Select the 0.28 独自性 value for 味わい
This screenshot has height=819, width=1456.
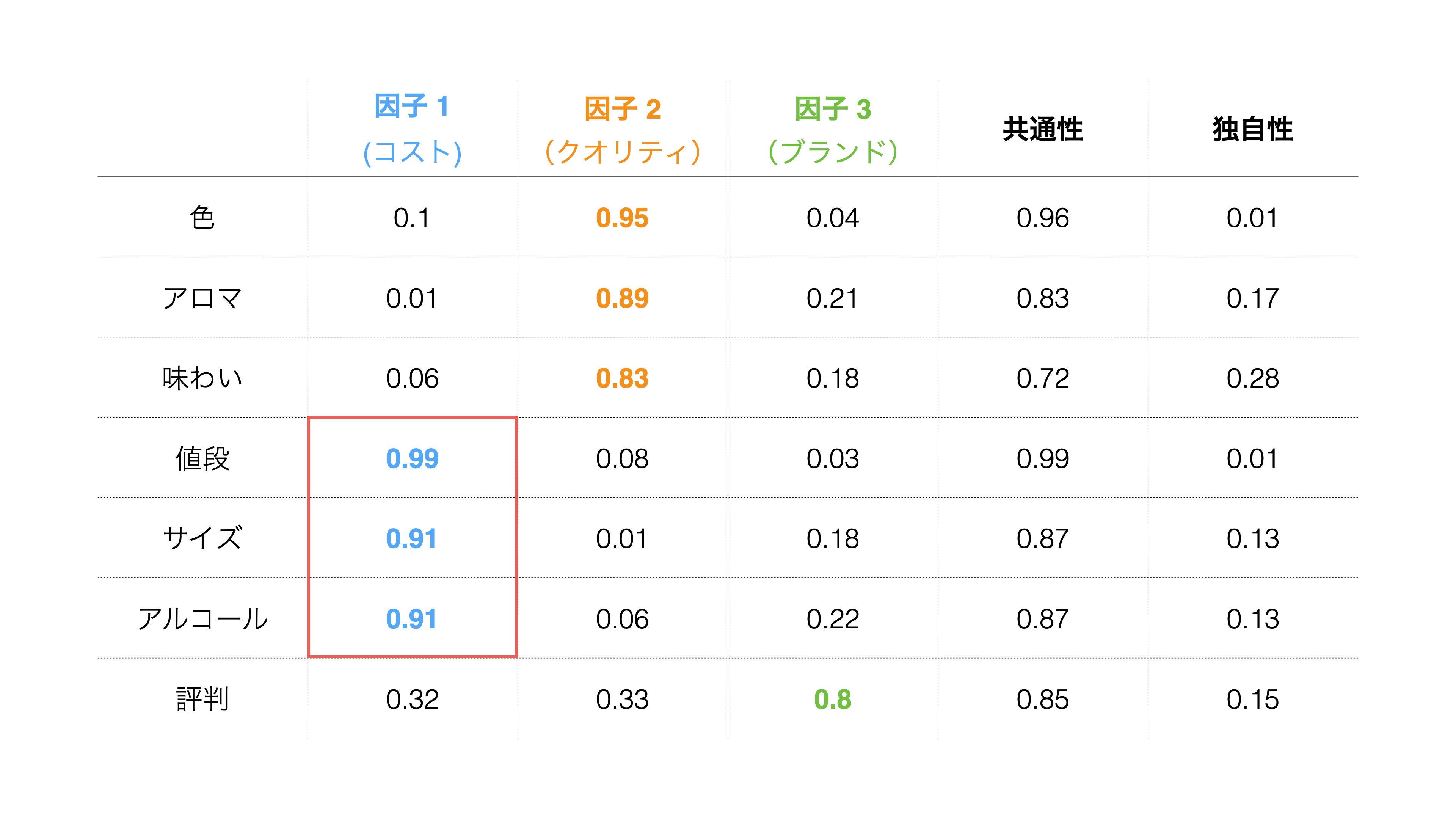1252,379
